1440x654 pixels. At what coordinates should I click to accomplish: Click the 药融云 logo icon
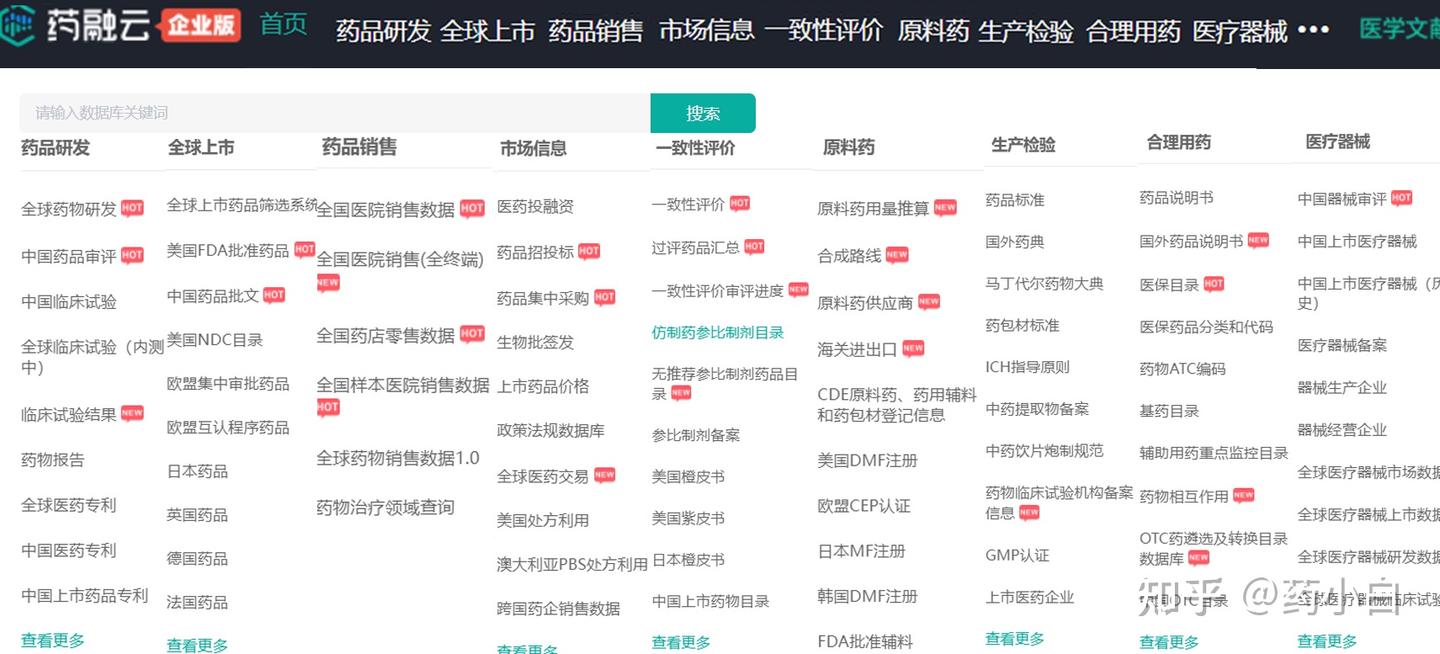coord(17,23)
